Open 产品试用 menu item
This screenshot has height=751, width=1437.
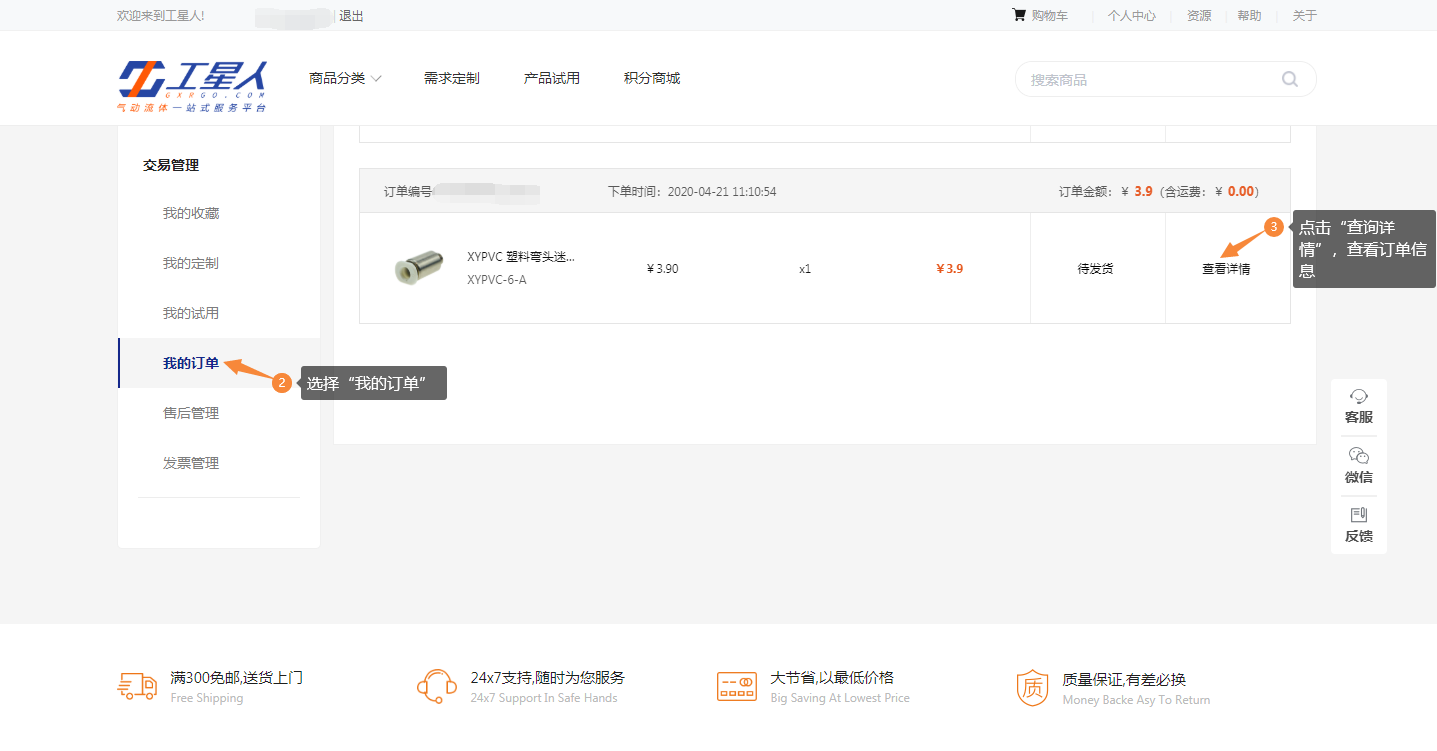coord(551,78)
